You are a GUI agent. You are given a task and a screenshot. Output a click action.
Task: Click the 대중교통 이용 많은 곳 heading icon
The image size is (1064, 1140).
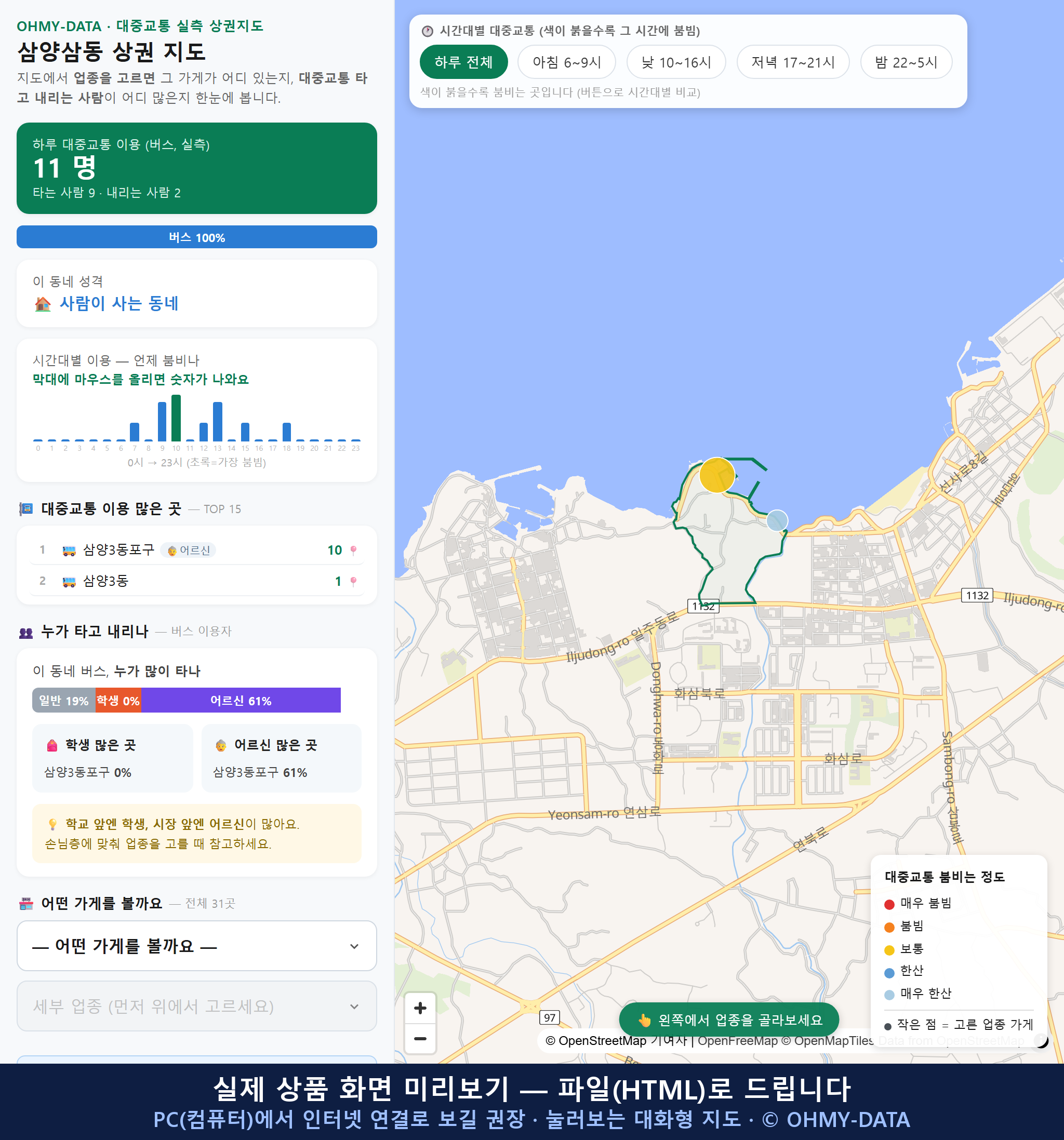point(26,508)
